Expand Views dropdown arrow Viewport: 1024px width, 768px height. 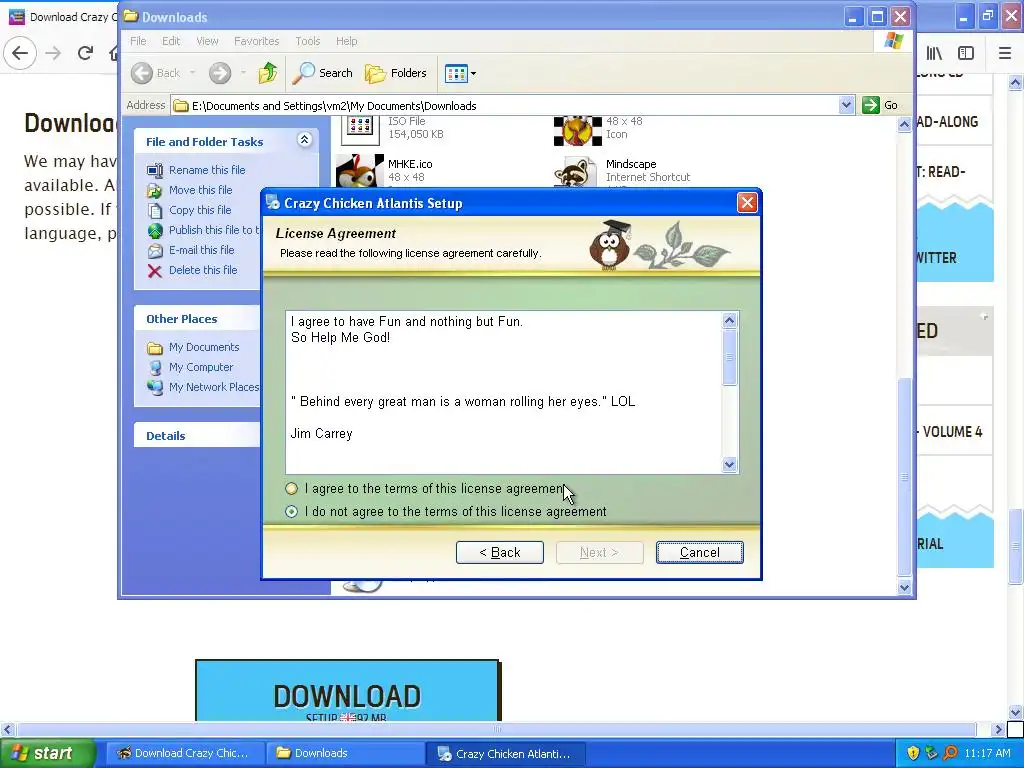(x=473, y=73)
